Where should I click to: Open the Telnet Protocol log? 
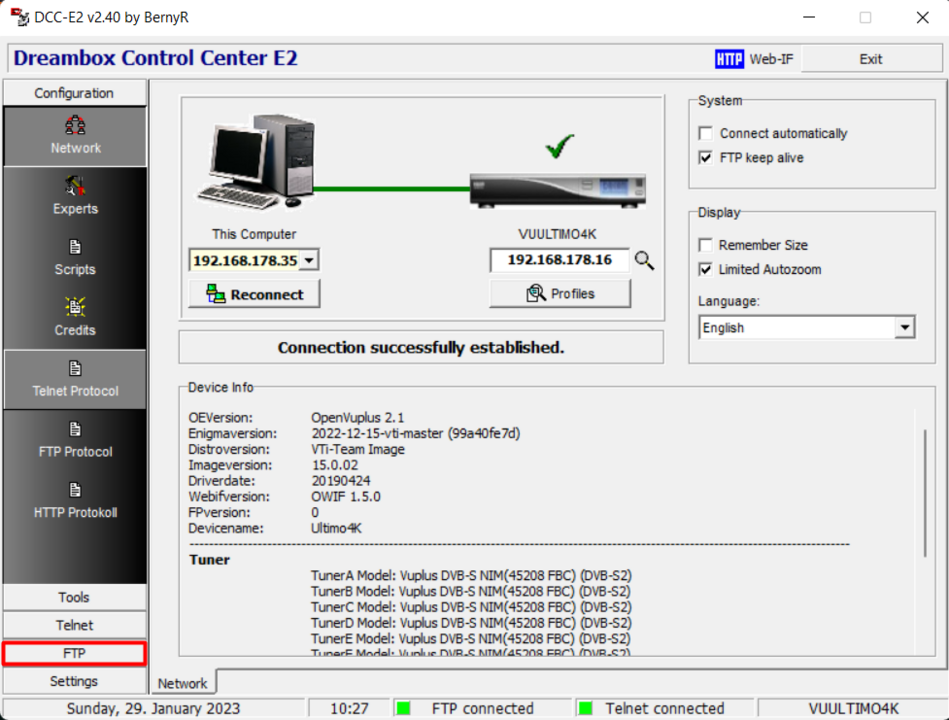74,378
